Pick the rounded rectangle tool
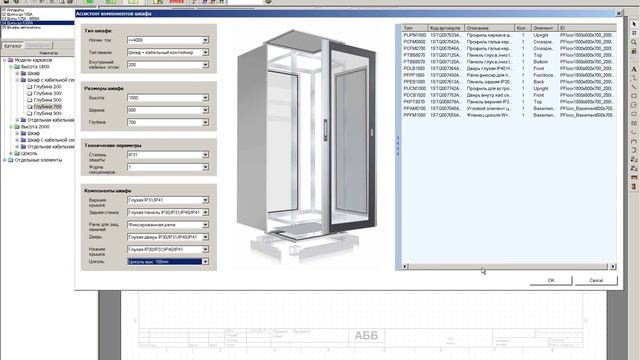 point(634,105)
